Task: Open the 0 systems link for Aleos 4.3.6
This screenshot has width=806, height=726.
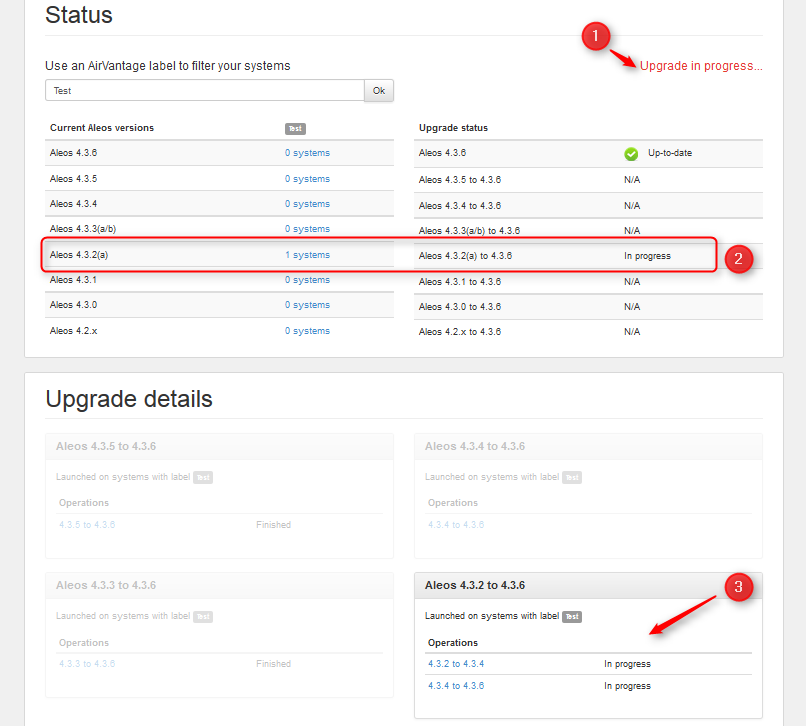Action: (307, 153)
